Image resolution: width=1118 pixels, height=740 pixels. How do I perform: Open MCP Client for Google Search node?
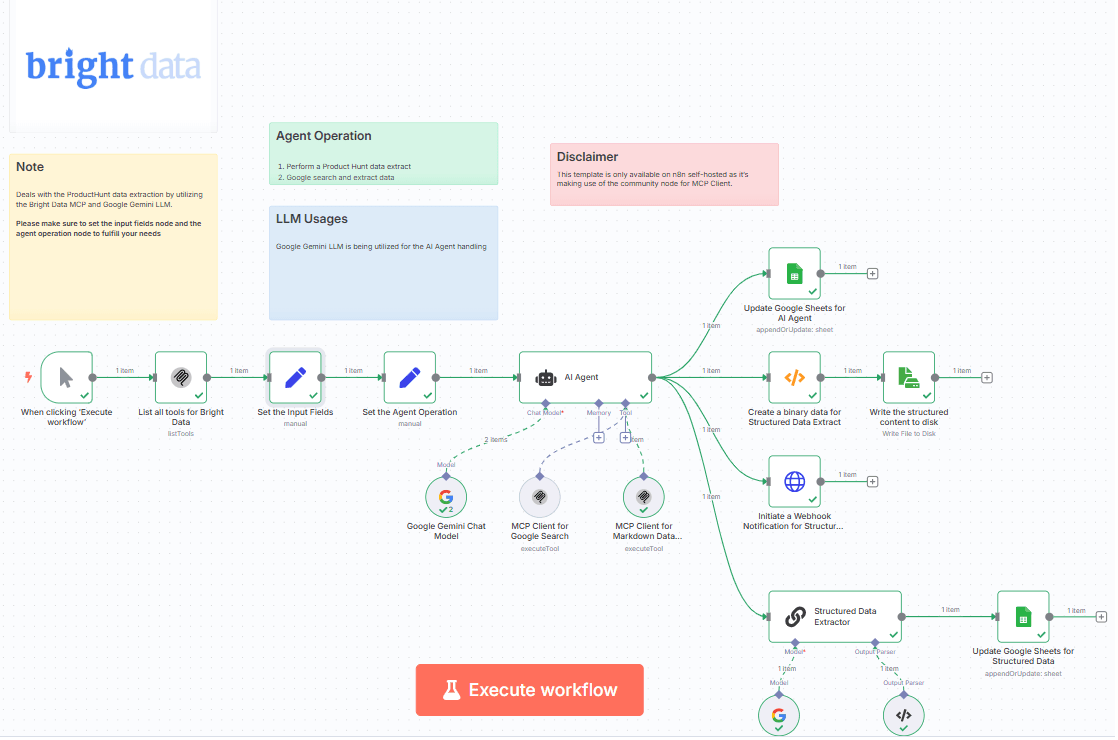(540, 497)
